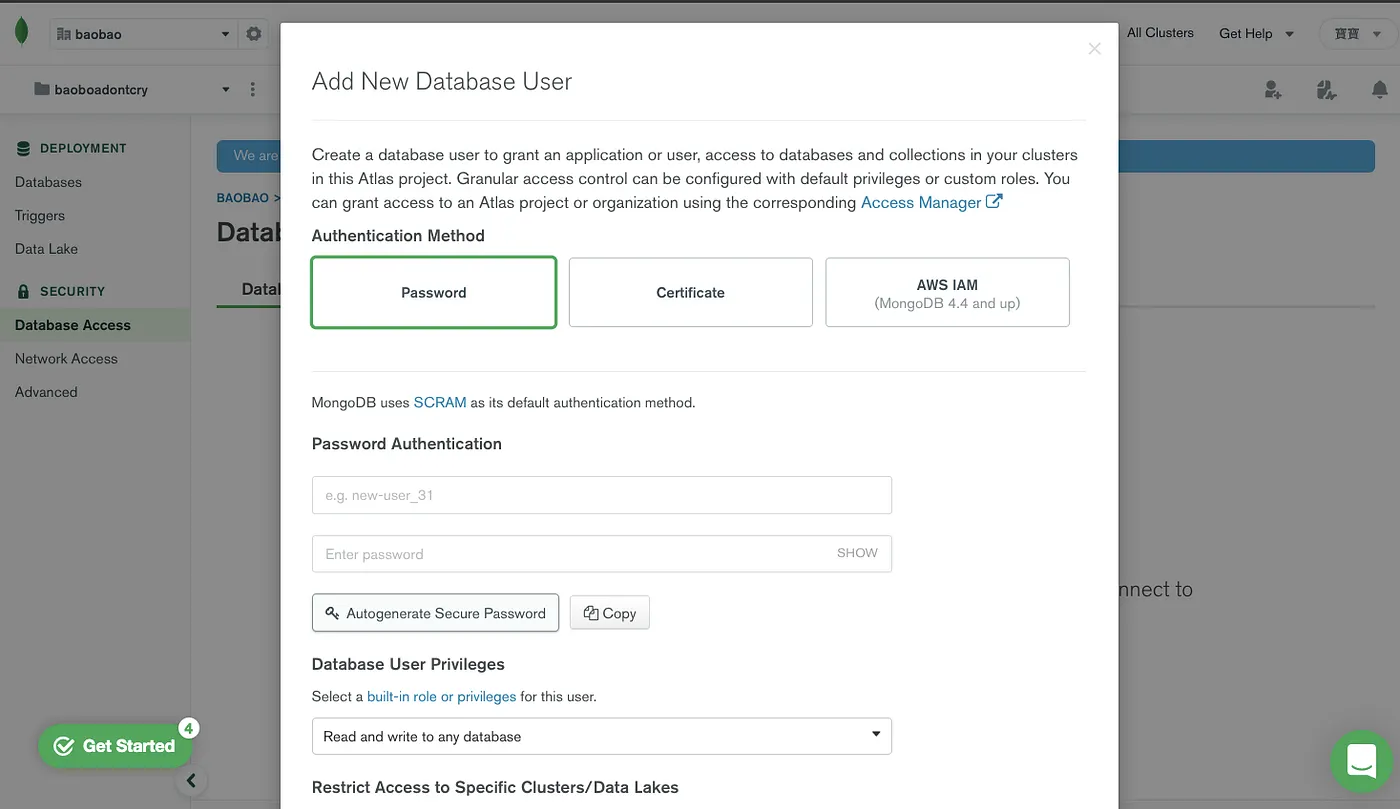
Task: Open the notifications bell
Action: [x=1380, y=90]
